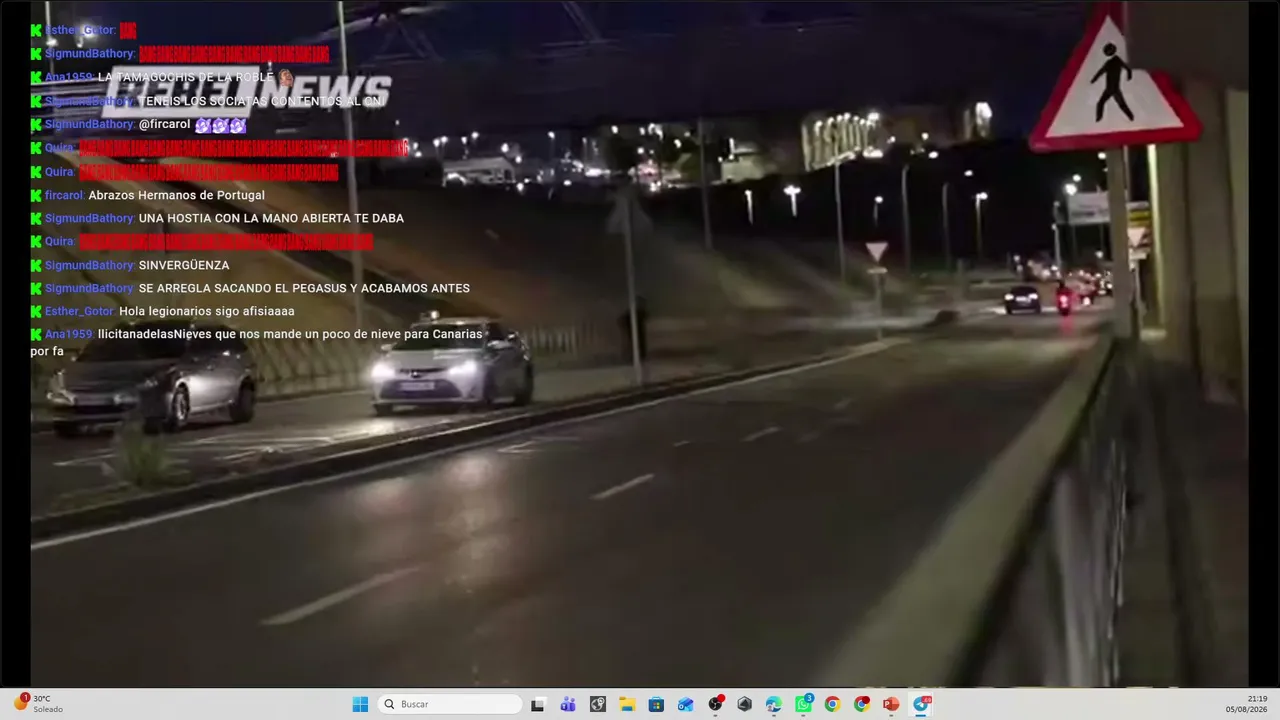Click the '@fircarol' mention in chat
1280x720 pixels.
coord(164,125)
